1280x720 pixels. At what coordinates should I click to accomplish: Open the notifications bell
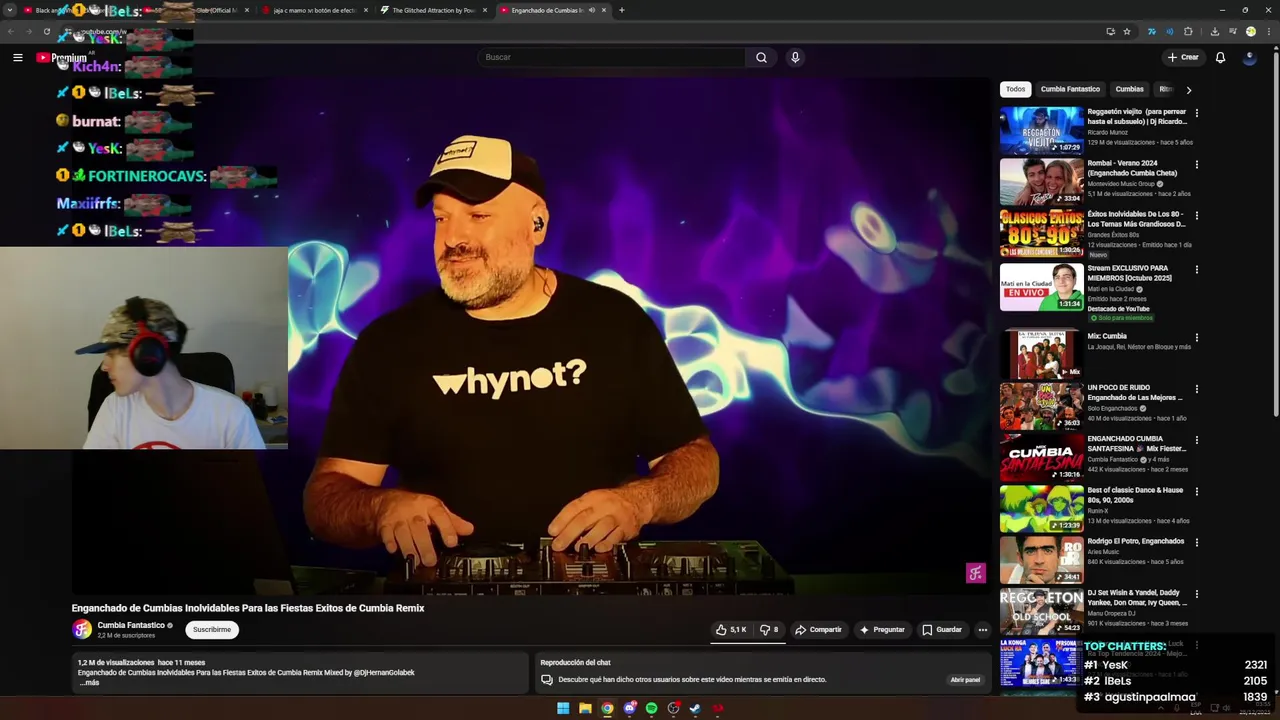click(1220, 57)
